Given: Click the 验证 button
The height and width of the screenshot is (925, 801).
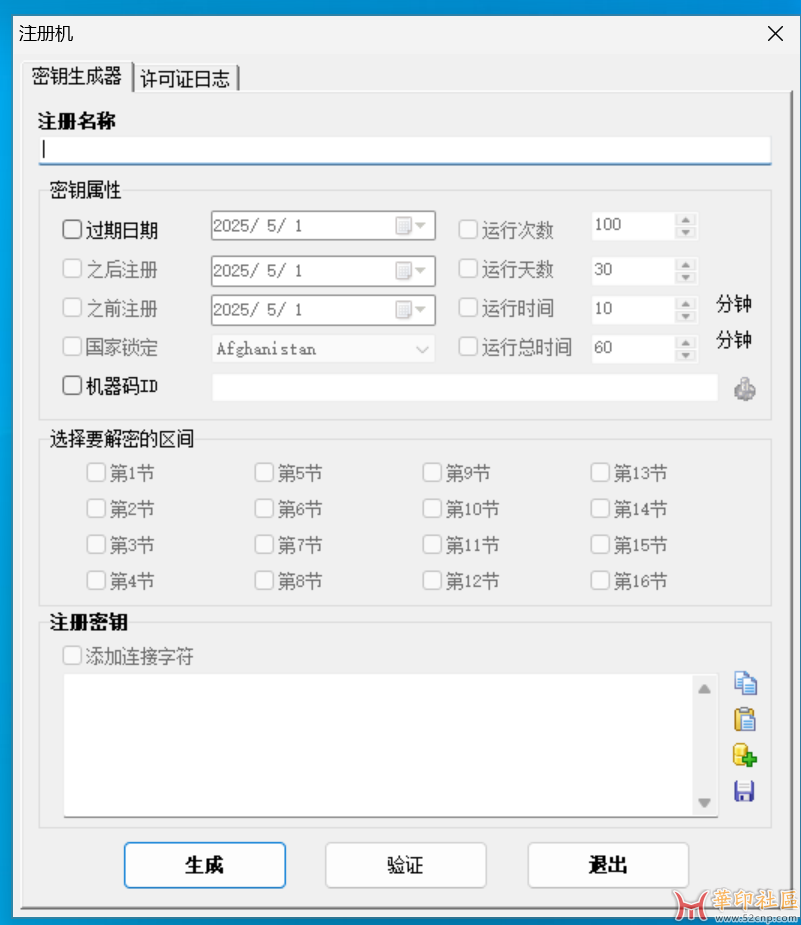Looking at the screenshot, I should (x=406, y=865).
